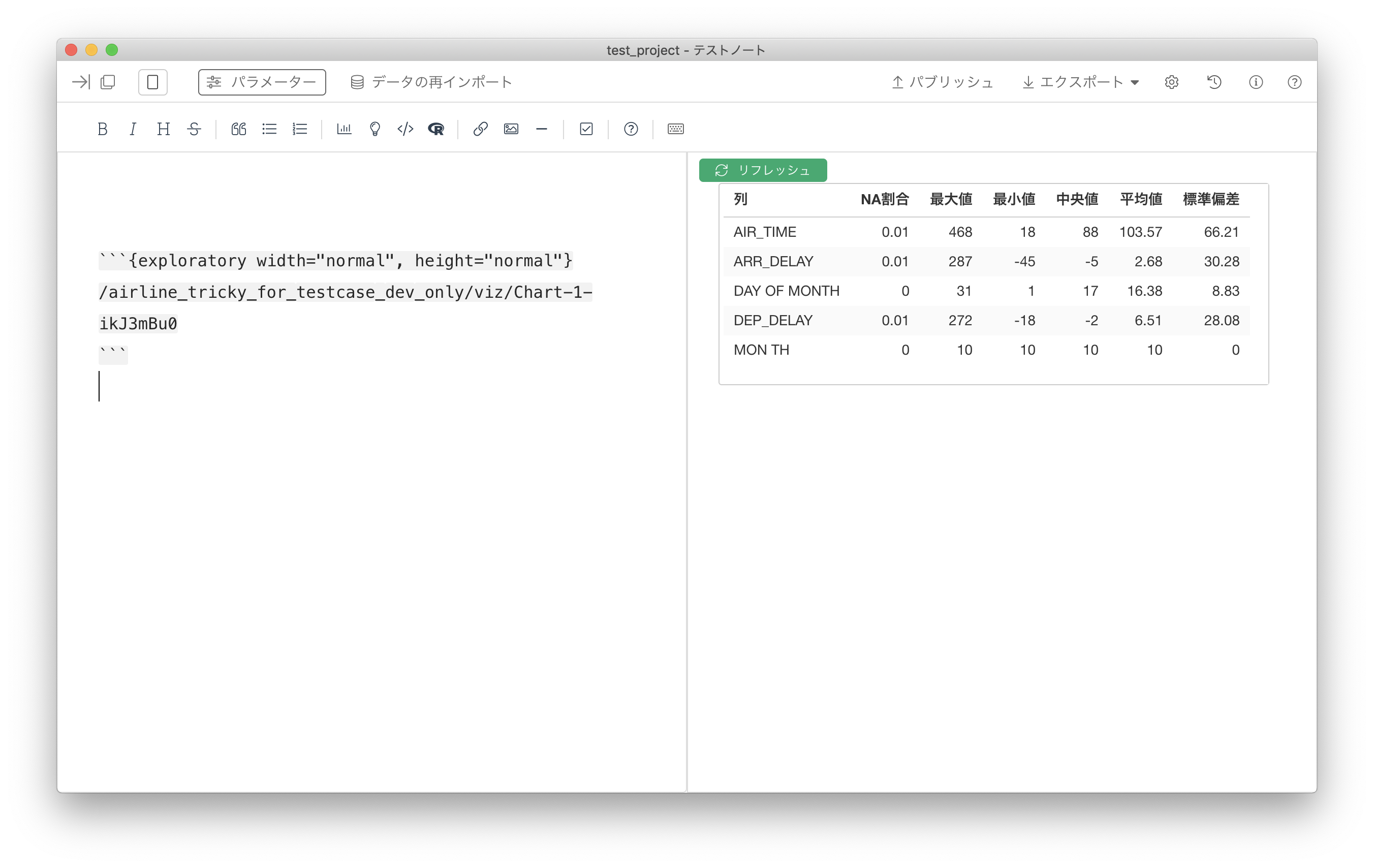The image size is (1374, 868).
Task: Click the airline_tricky chart path line
Action: [346, 292]
